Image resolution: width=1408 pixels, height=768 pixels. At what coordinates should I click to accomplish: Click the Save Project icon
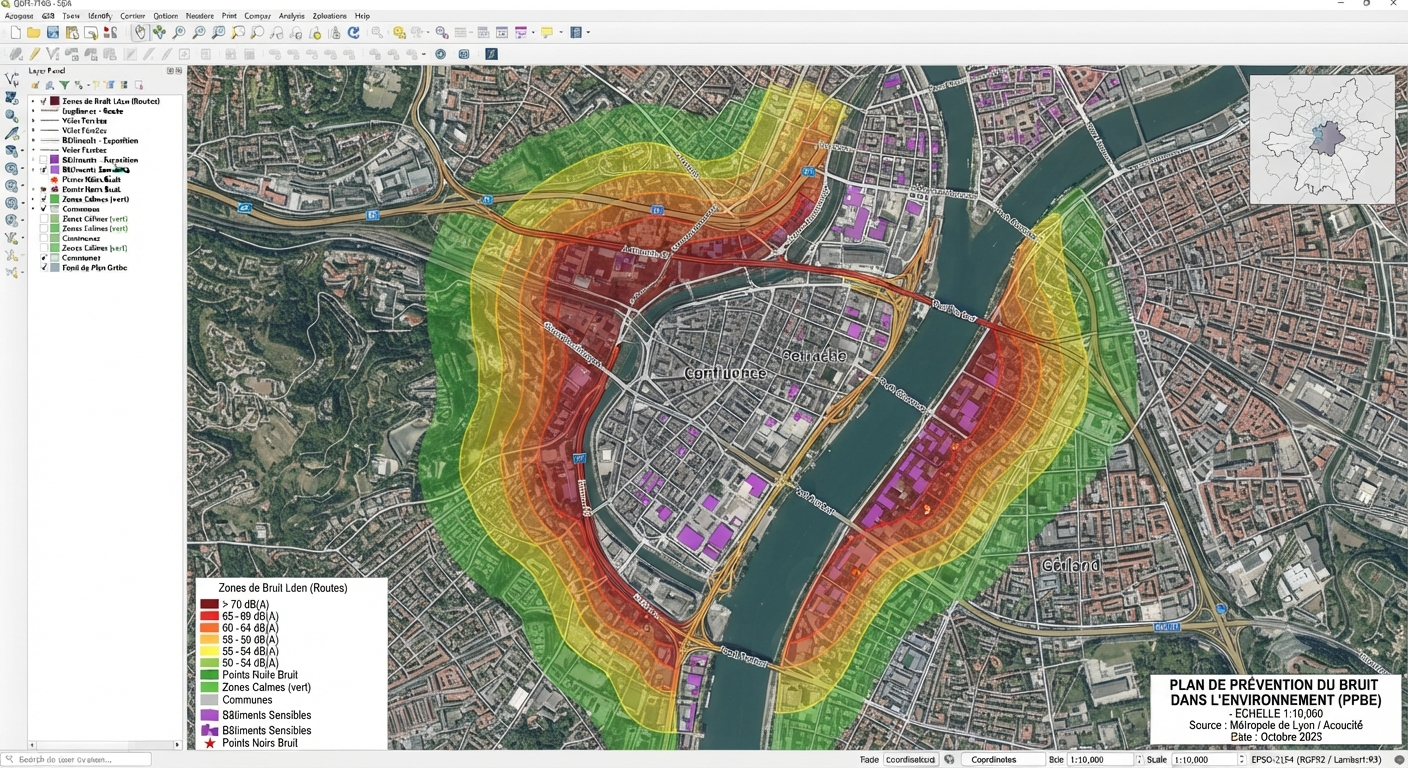click(x=53, y=33)
